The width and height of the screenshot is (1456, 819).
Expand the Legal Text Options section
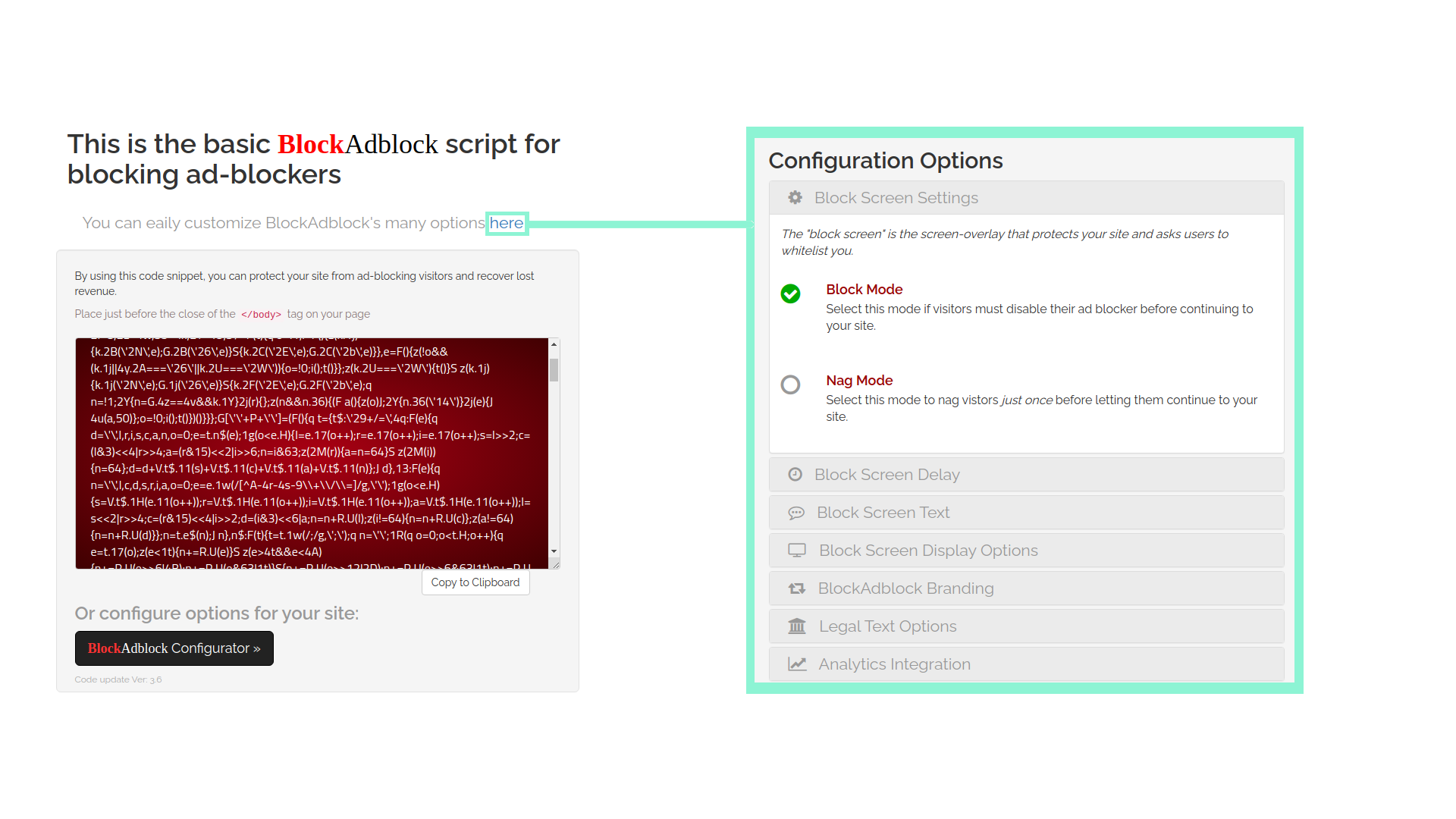pos(887,626)
